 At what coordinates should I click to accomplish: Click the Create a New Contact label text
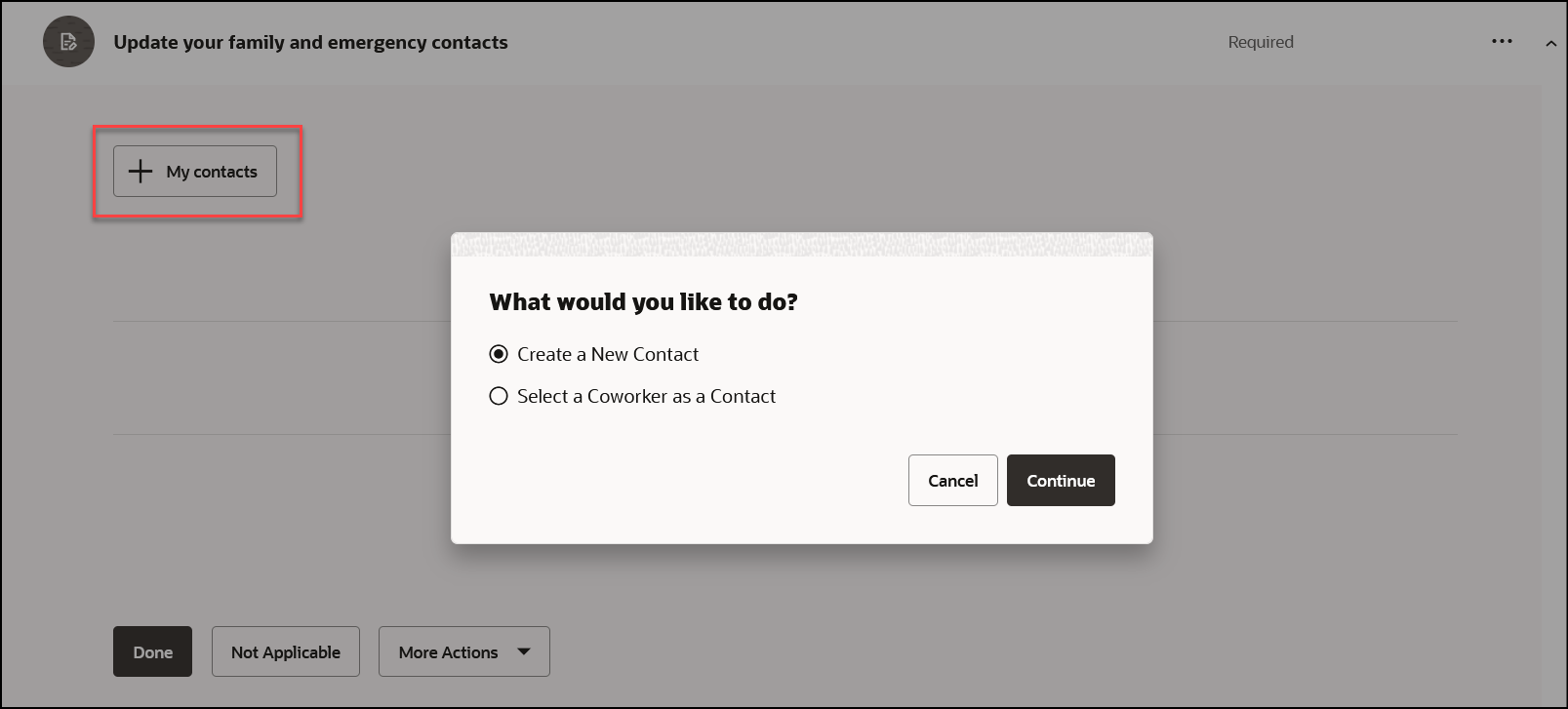pyautogui.click(x=608, y=354)
